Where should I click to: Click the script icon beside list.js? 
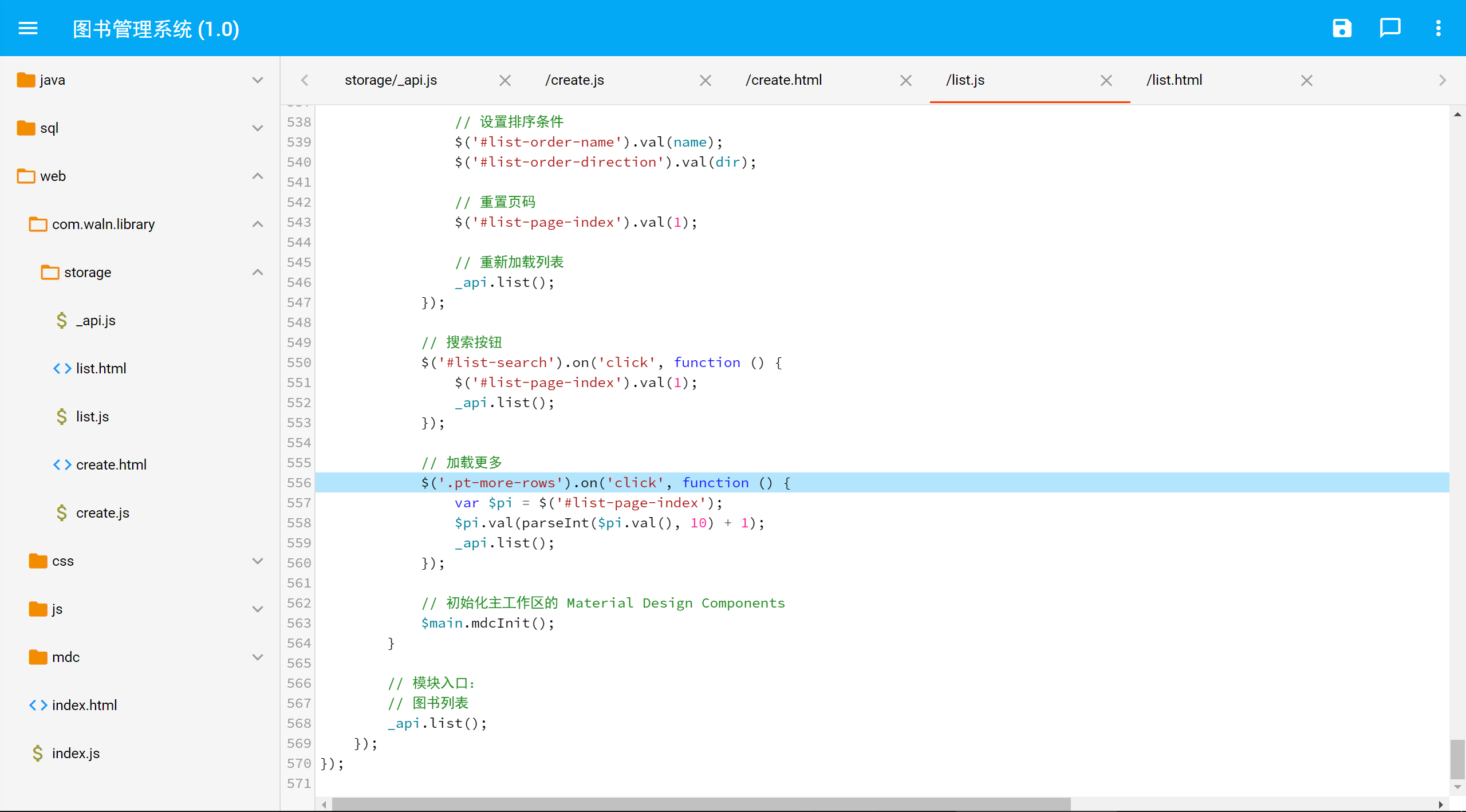tap(62, 417)
